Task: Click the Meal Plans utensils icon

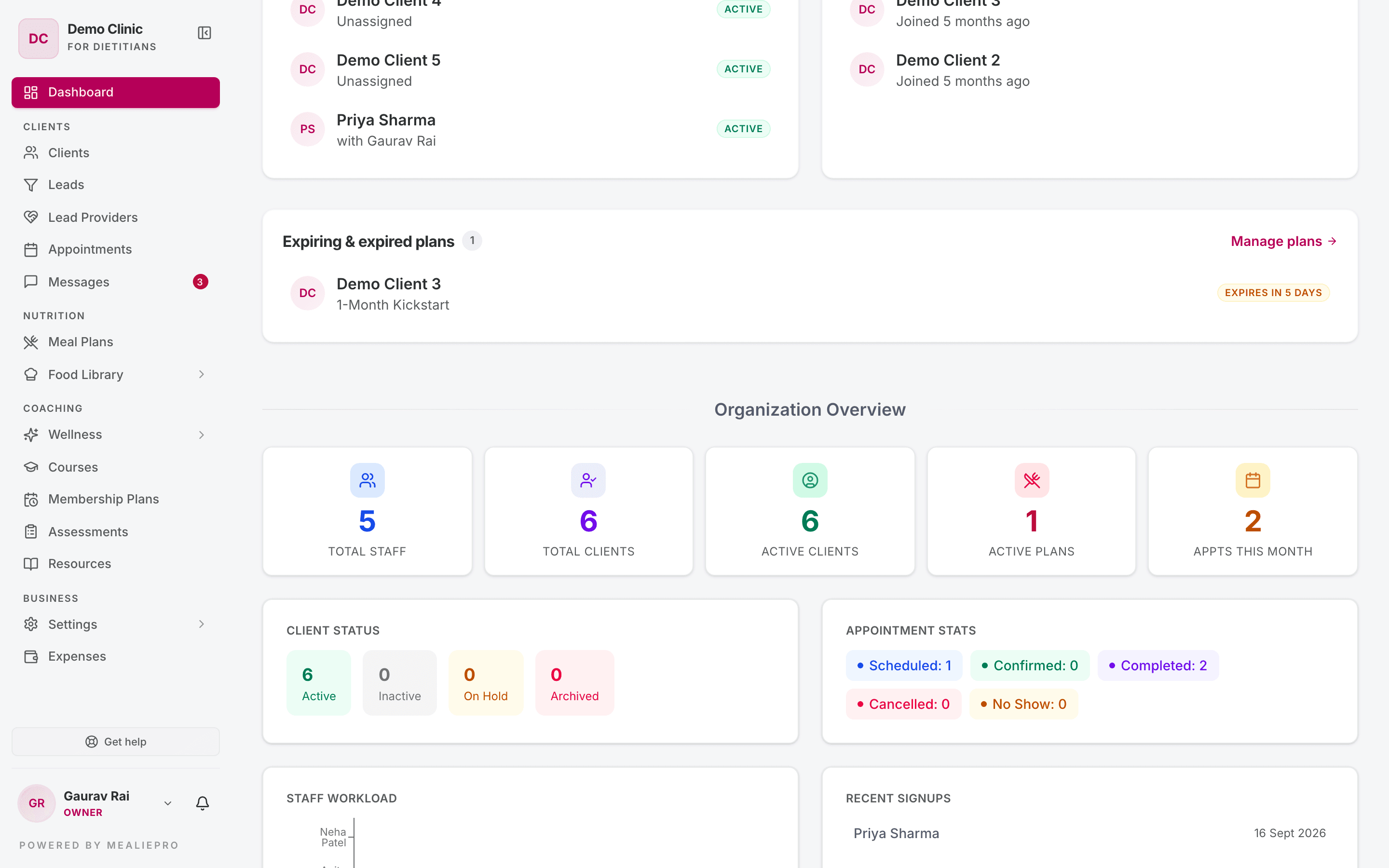Action: point(31,342)
